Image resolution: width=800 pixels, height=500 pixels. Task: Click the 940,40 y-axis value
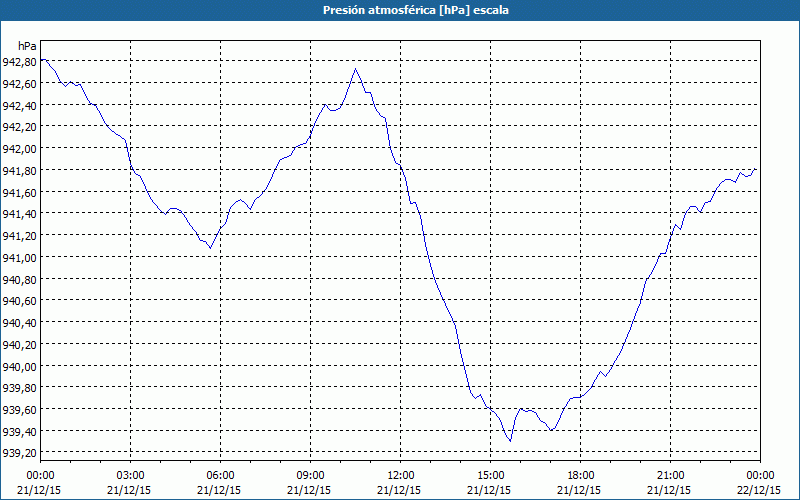19,322
